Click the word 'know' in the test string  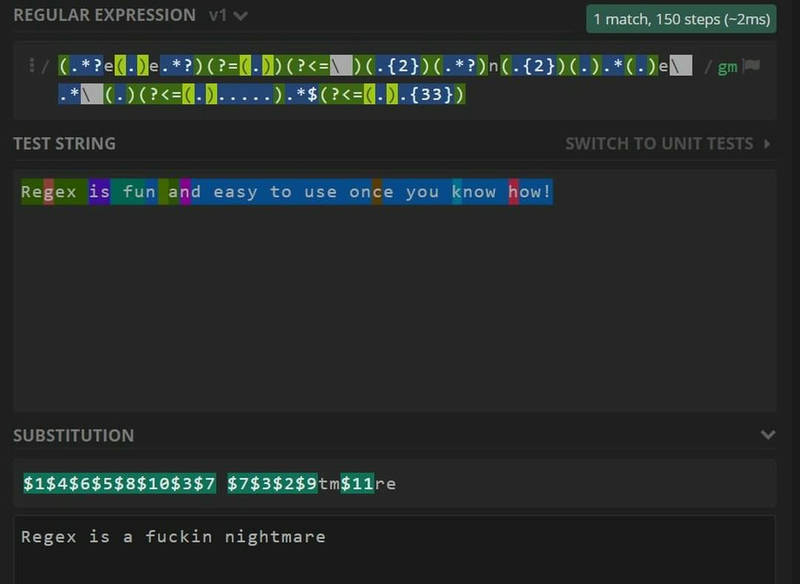(473, 192)
